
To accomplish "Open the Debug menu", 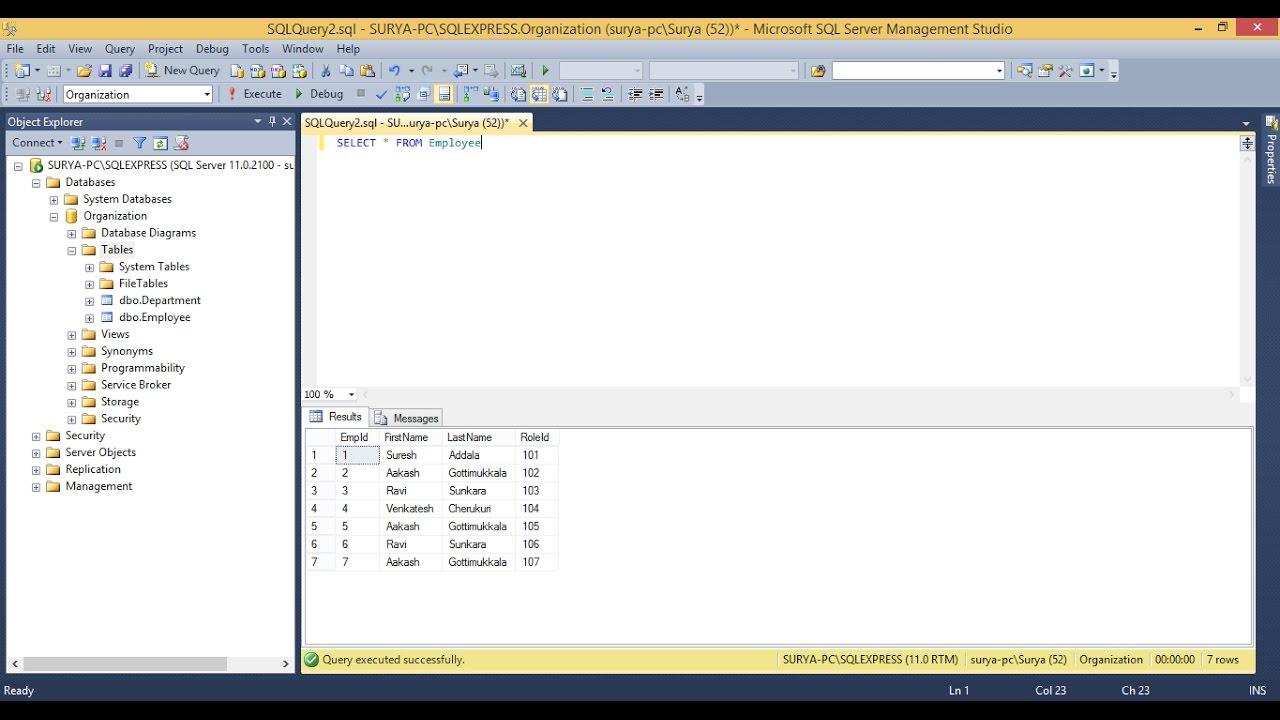I will (x=212, y=48).
